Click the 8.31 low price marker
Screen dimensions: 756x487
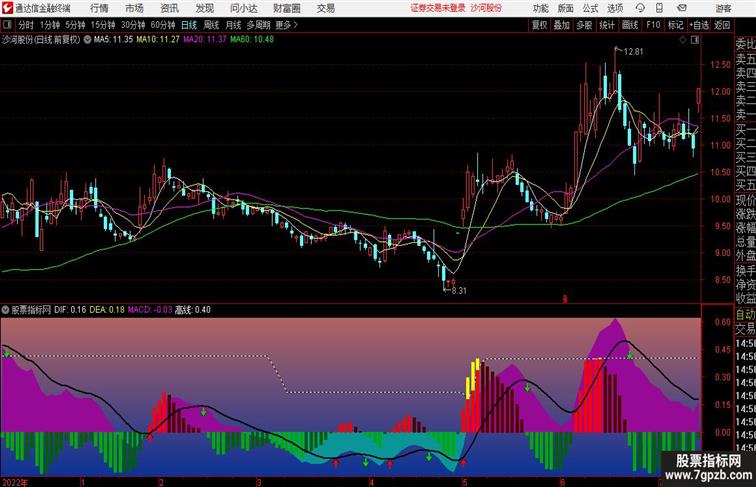[458, 291]
